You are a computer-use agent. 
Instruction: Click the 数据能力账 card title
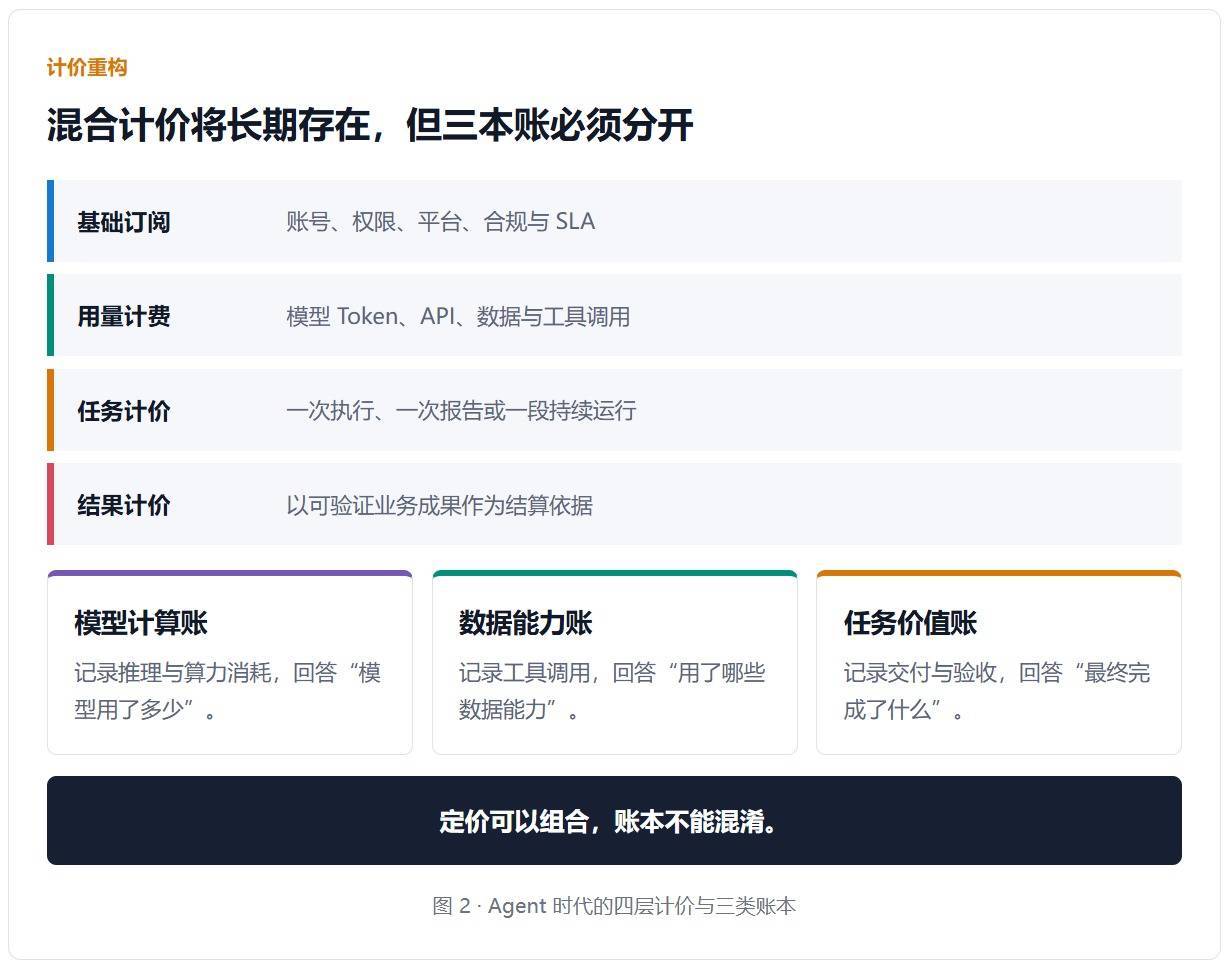(526, 623)
